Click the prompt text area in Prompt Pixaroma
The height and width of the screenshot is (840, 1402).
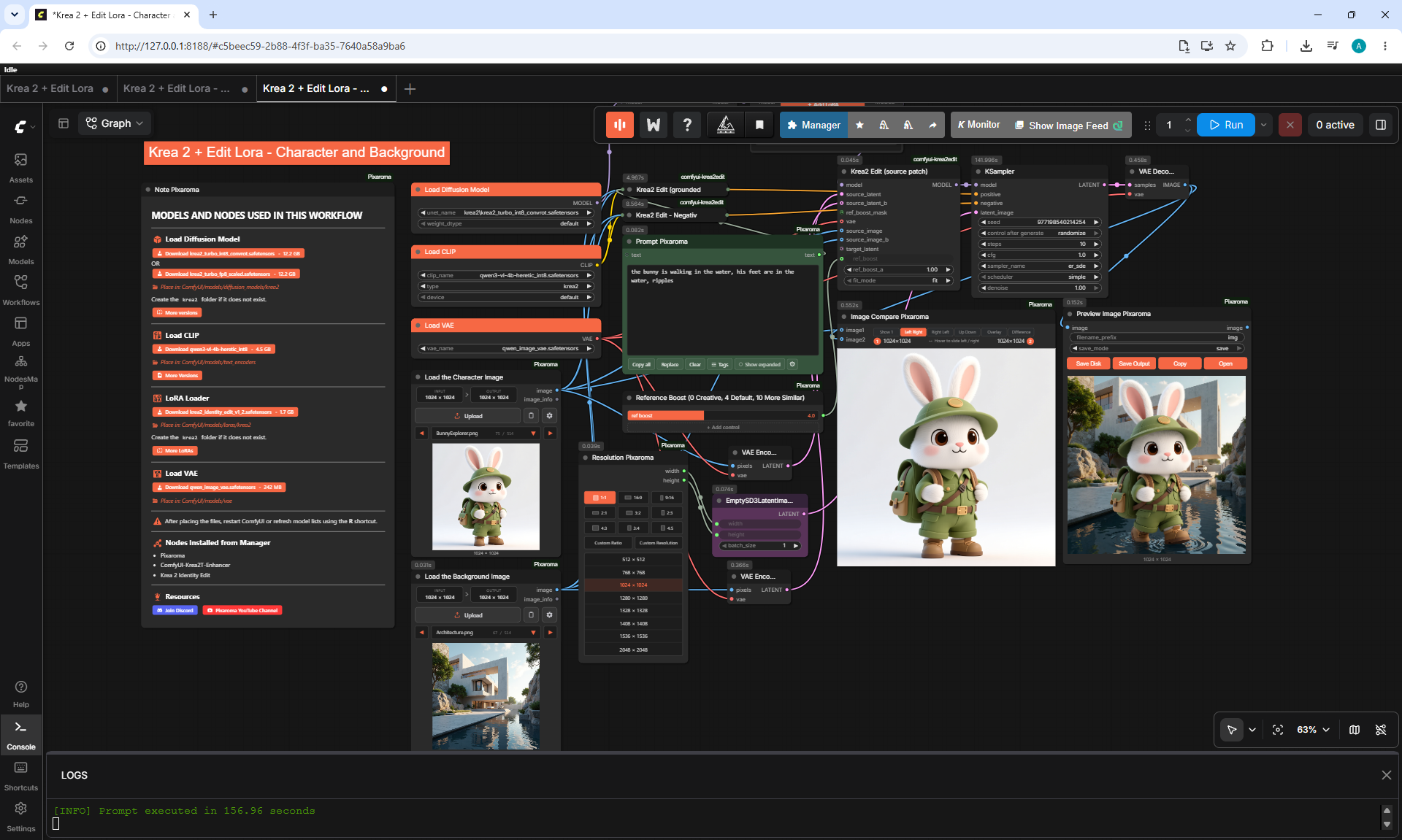click(722, 309)
